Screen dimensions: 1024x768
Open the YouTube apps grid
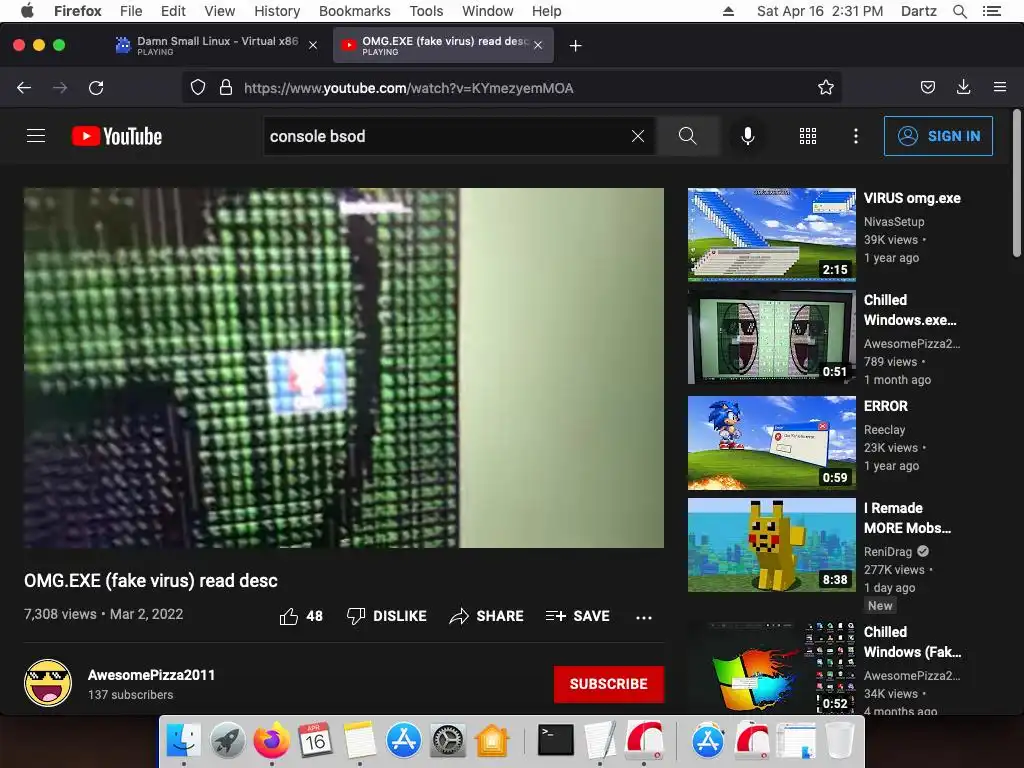coord(808,136)
